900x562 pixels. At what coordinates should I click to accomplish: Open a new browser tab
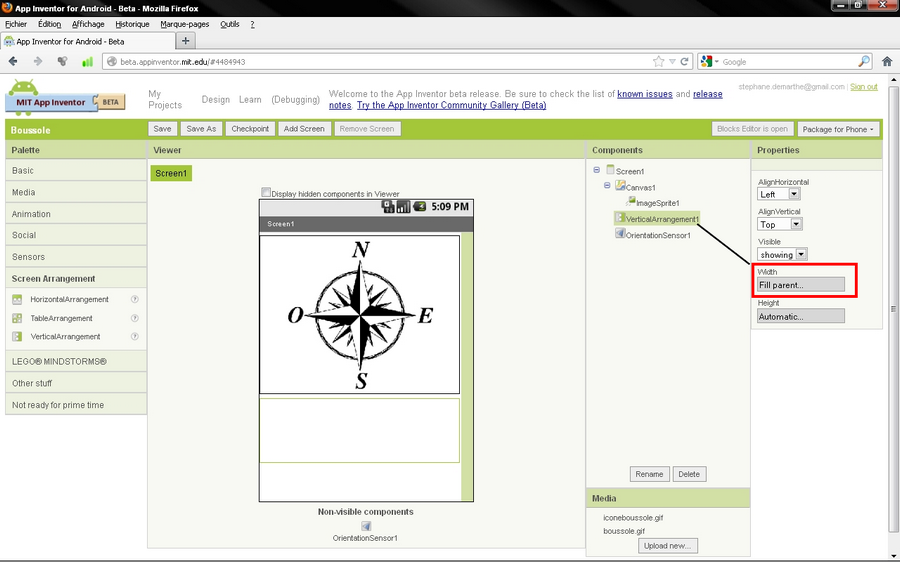coord(186,41)
